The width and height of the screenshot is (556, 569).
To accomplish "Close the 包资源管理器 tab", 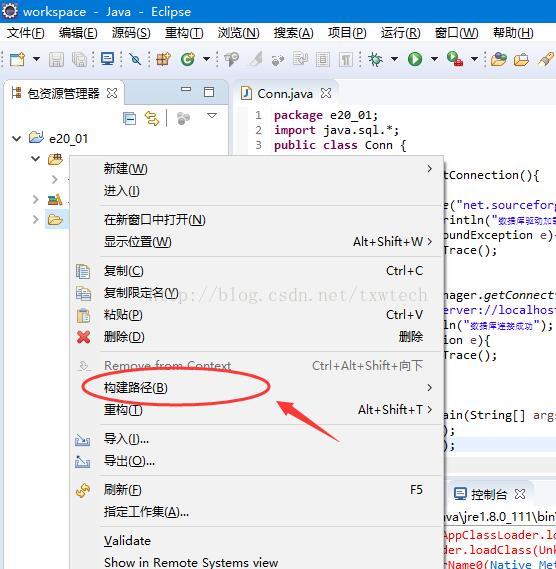I will coord(112,94).
